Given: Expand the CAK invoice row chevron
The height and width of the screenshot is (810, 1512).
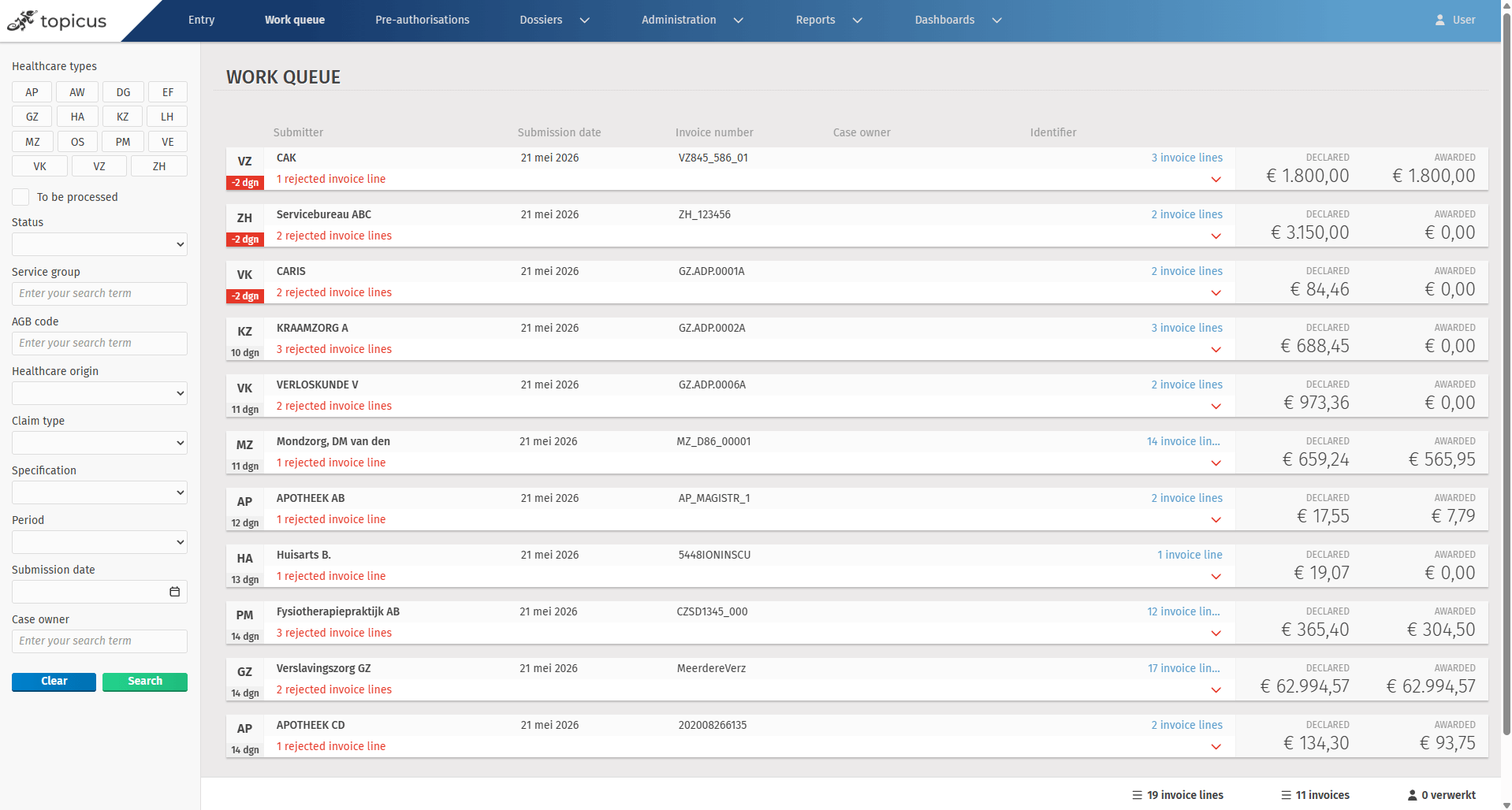Looking at the screenshot, I should (1216, 180).
